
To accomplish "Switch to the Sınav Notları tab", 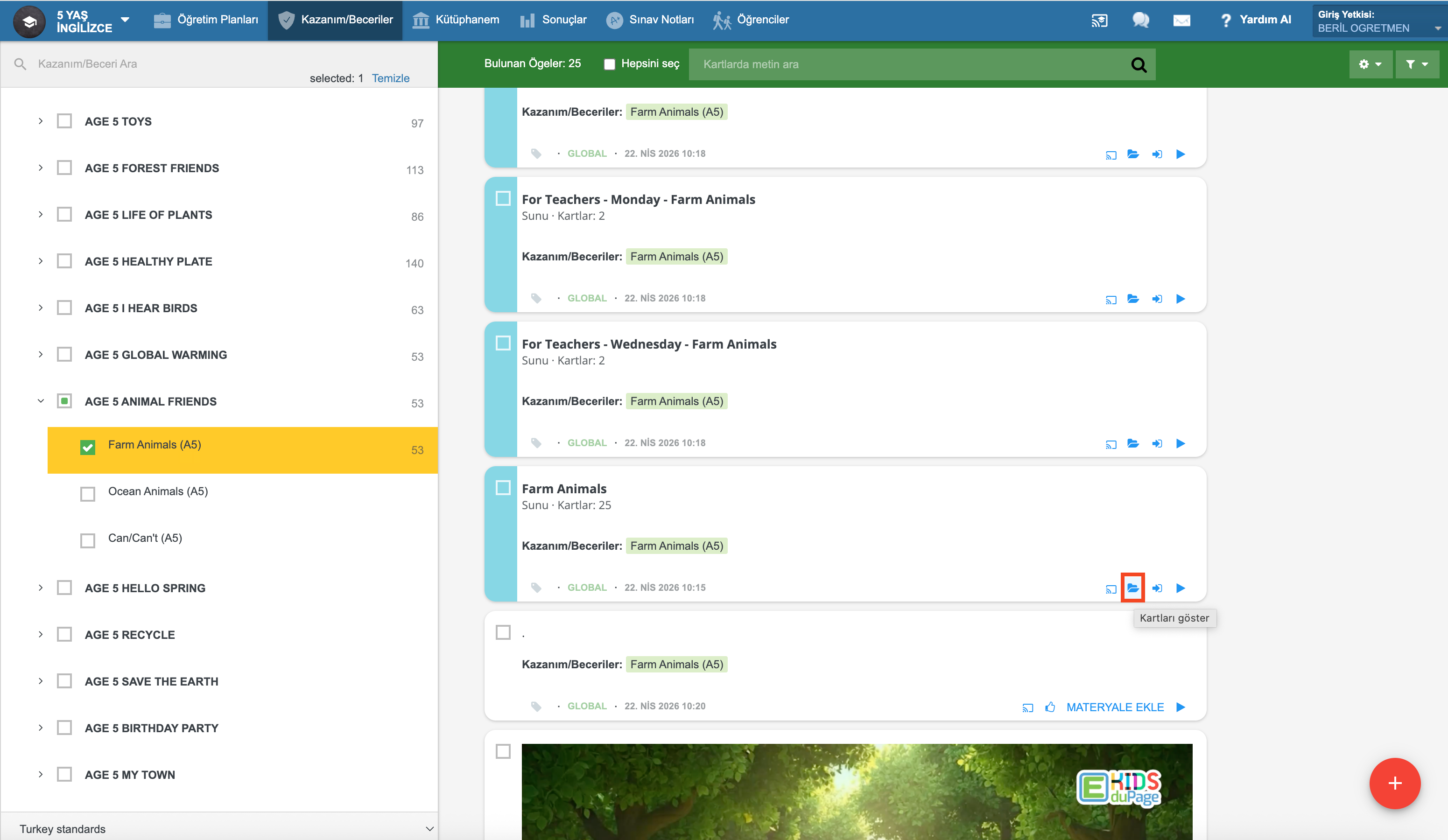I will (650, 20).
